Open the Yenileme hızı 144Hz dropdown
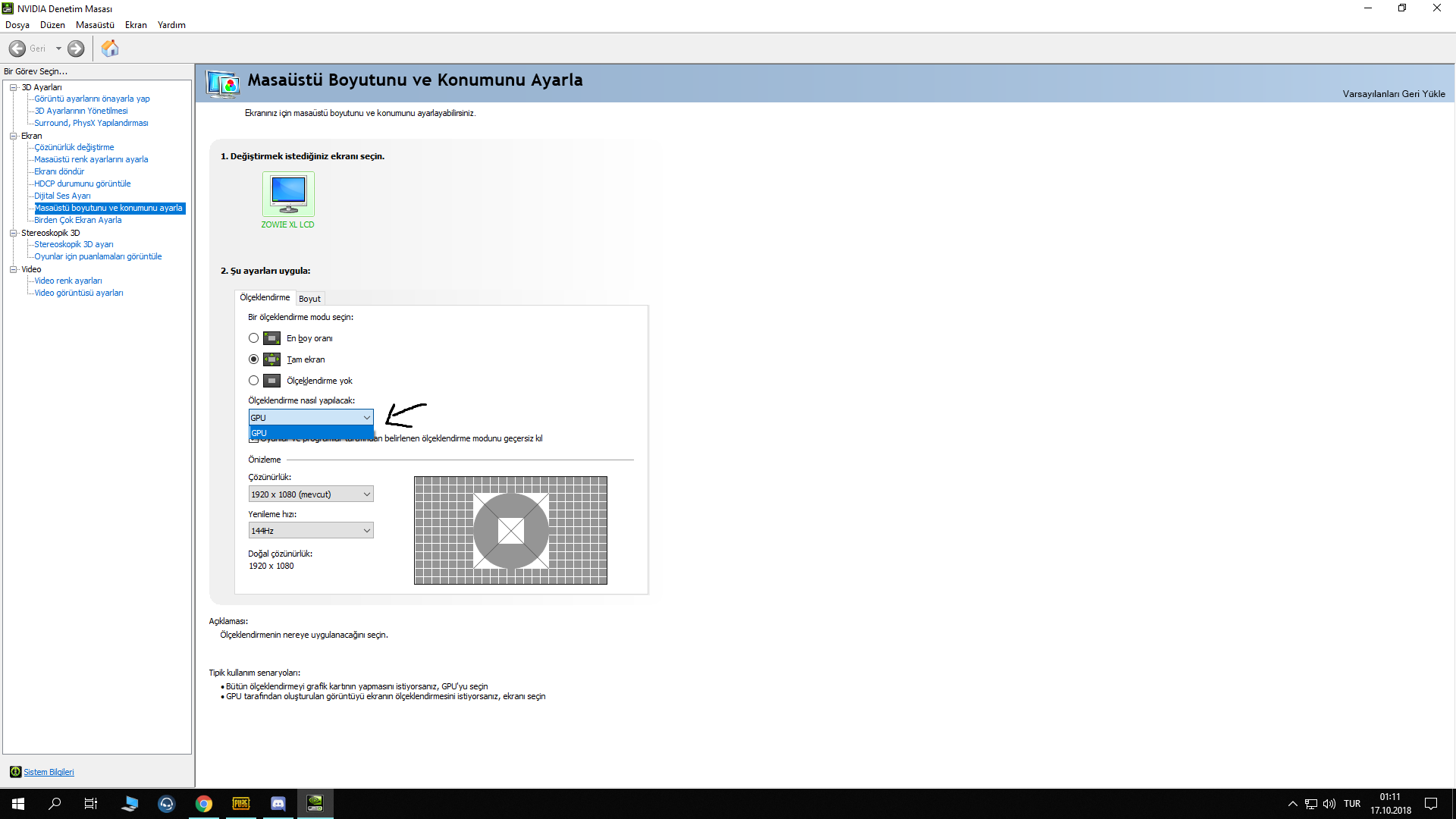Viewport: 1456px width, 819px height. (311, 531)
